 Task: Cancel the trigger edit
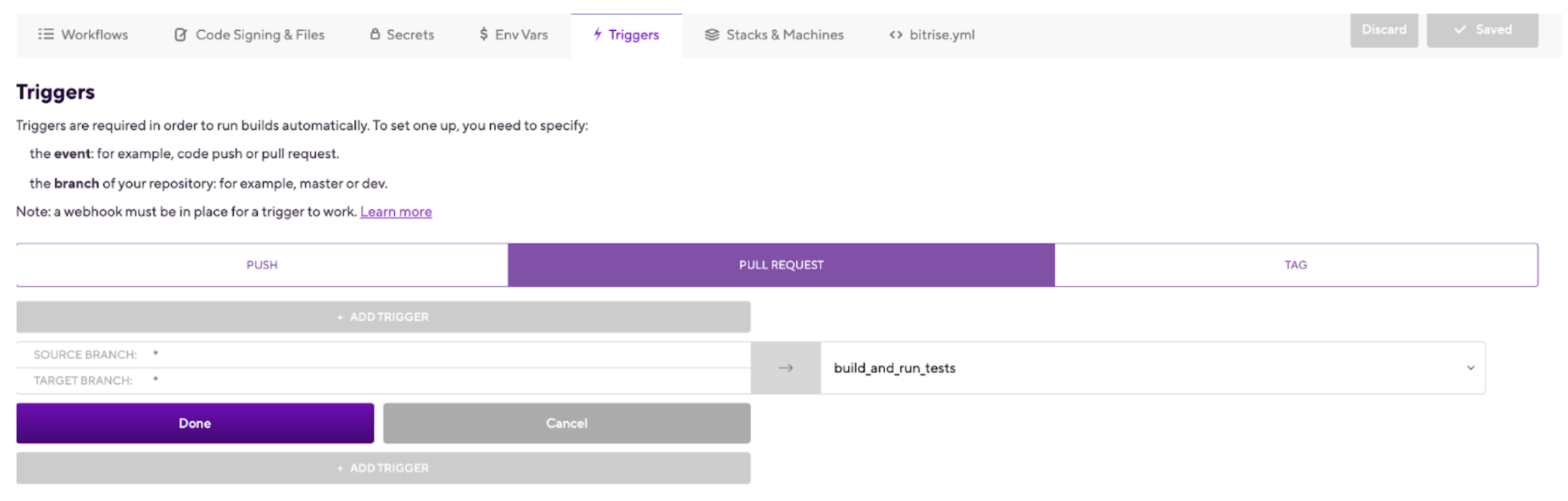[x=565, y=423]
